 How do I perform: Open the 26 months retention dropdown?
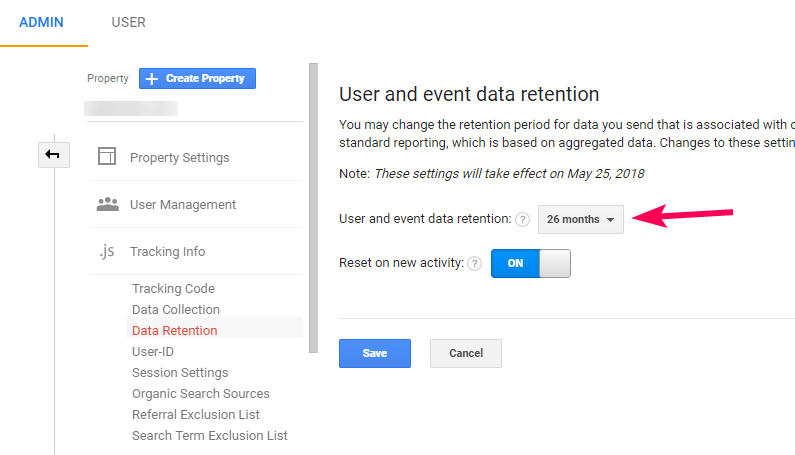coord(581,219)
